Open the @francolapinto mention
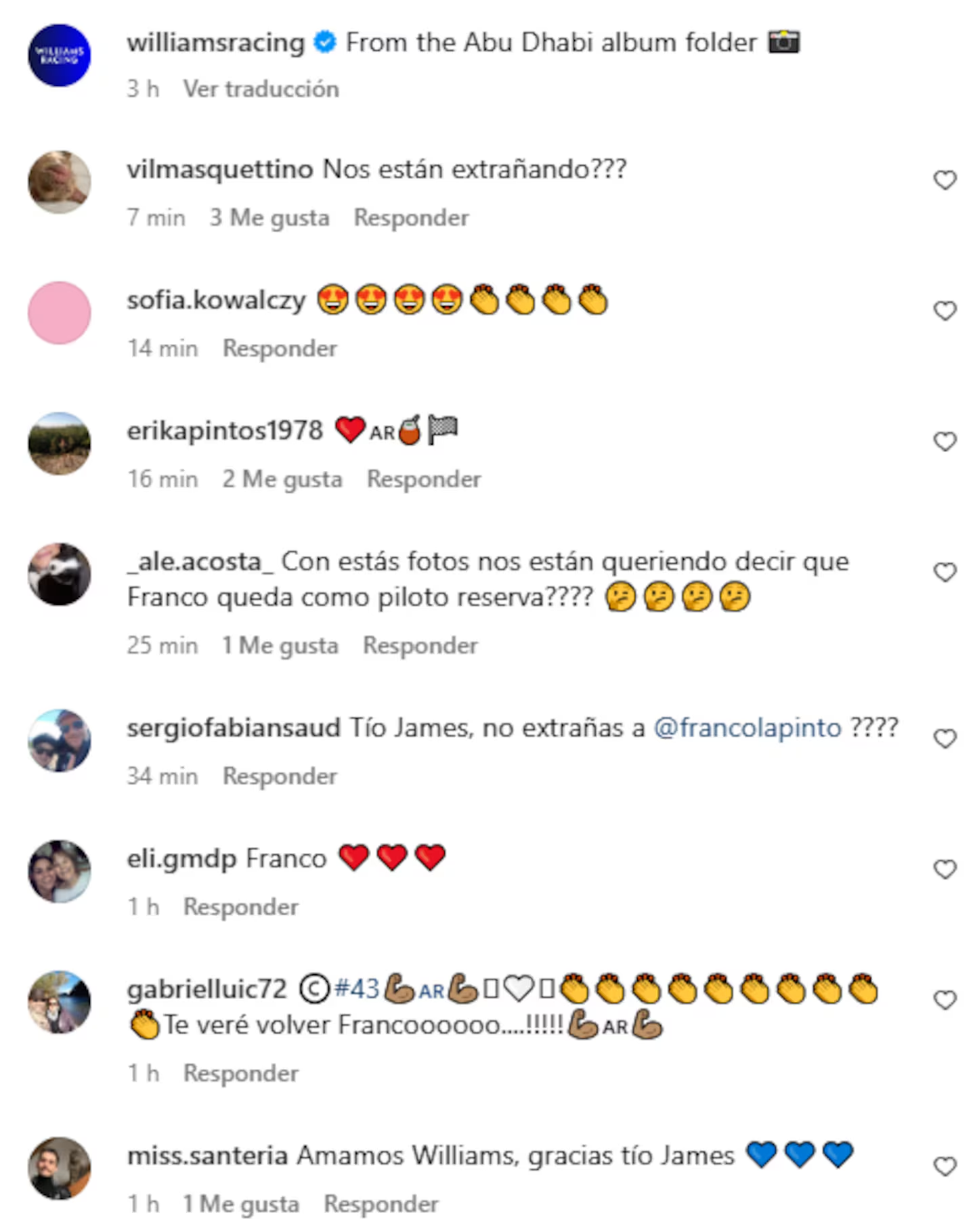Viewport: 975px width, 1232px height. point(747,728)
